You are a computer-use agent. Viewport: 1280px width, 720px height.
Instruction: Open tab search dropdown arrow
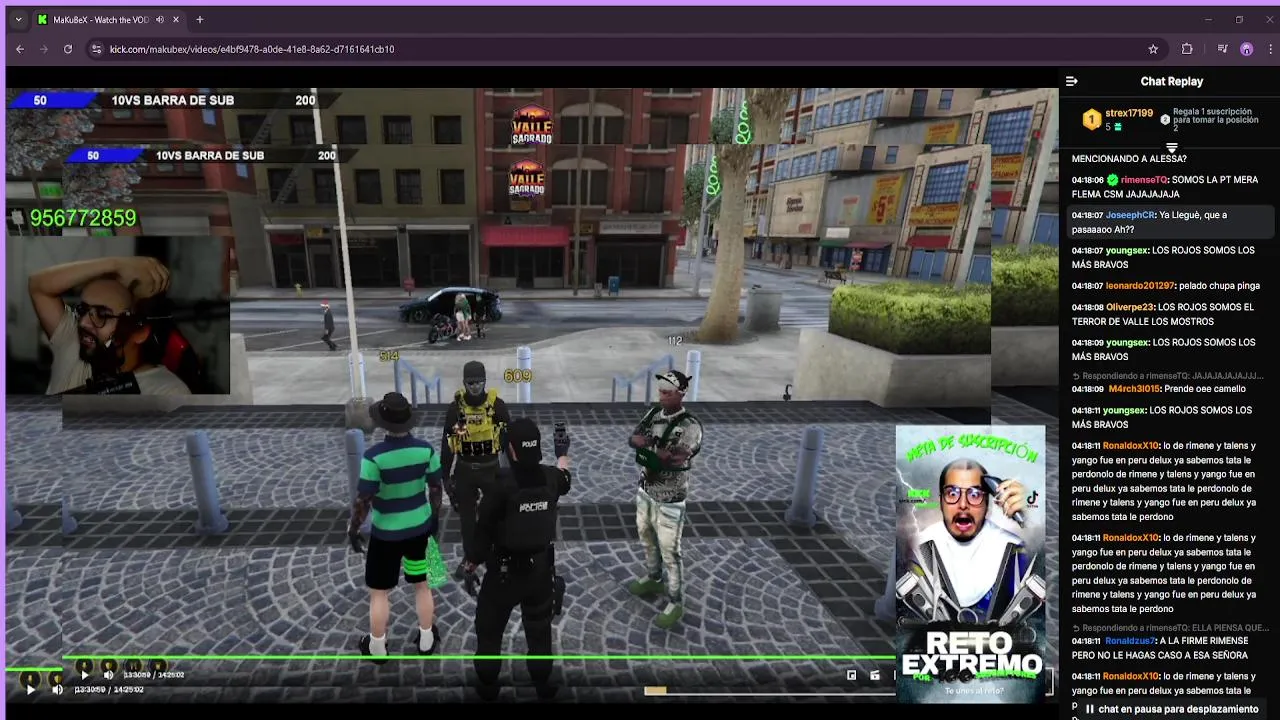point(17,19)
